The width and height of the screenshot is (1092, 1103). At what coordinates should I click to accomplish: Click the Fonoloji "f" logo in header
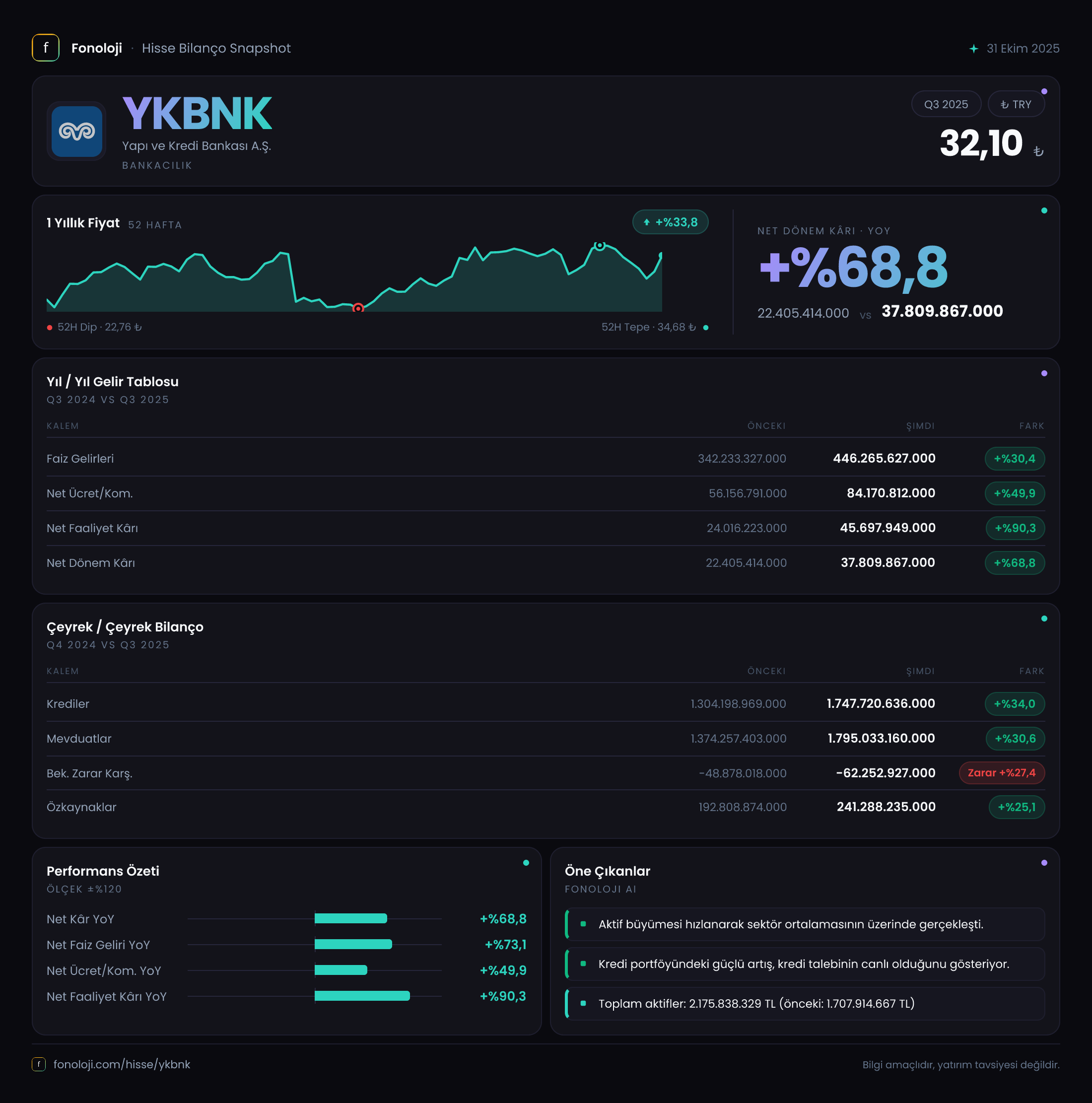pyautogui.click(x=46, y=48)
